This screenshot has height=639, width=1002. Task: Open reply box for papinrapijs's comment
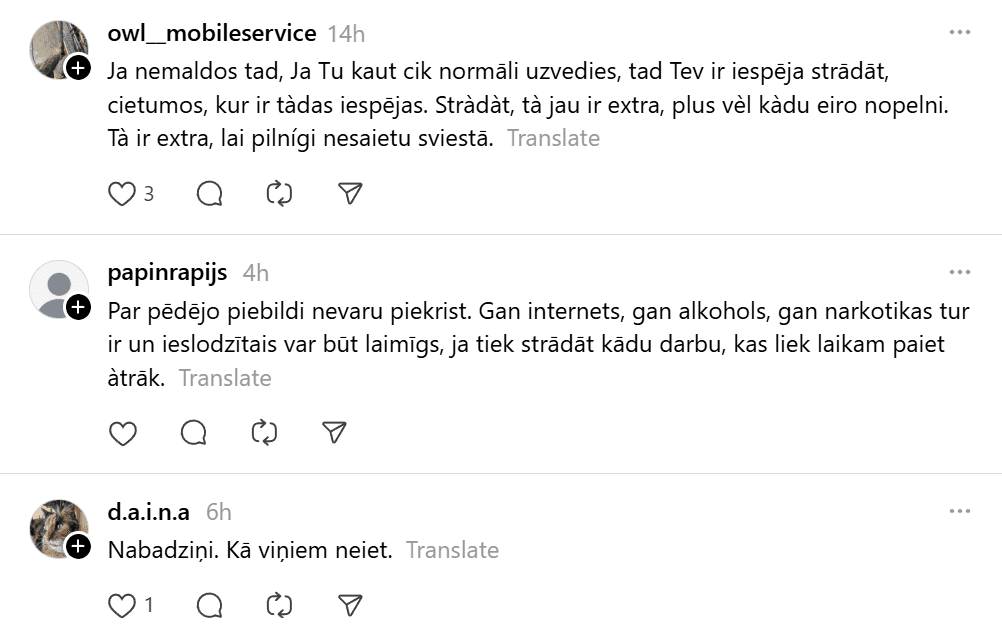(194, 432)
